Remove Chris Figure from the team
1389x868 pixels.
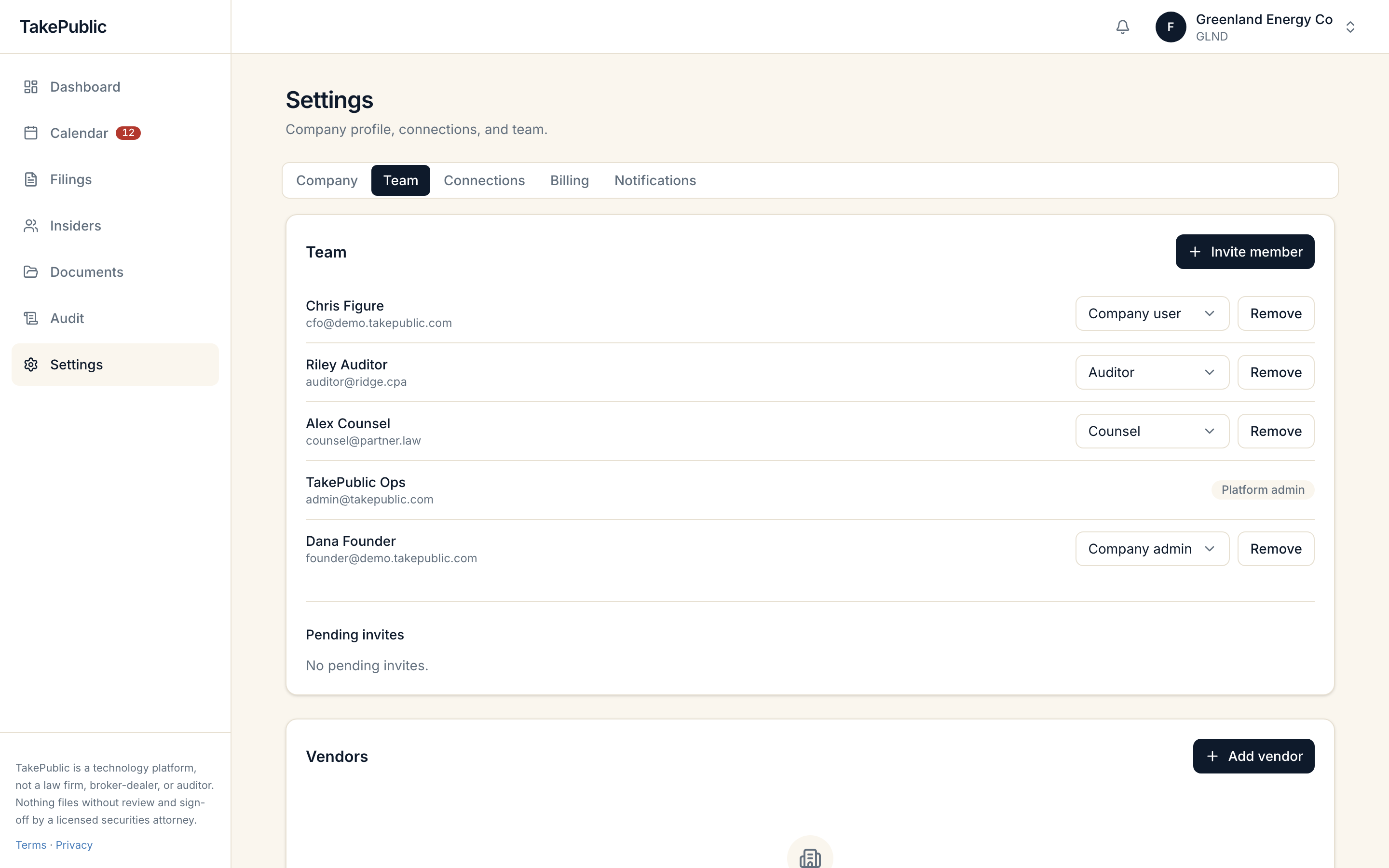point(1275,313)
